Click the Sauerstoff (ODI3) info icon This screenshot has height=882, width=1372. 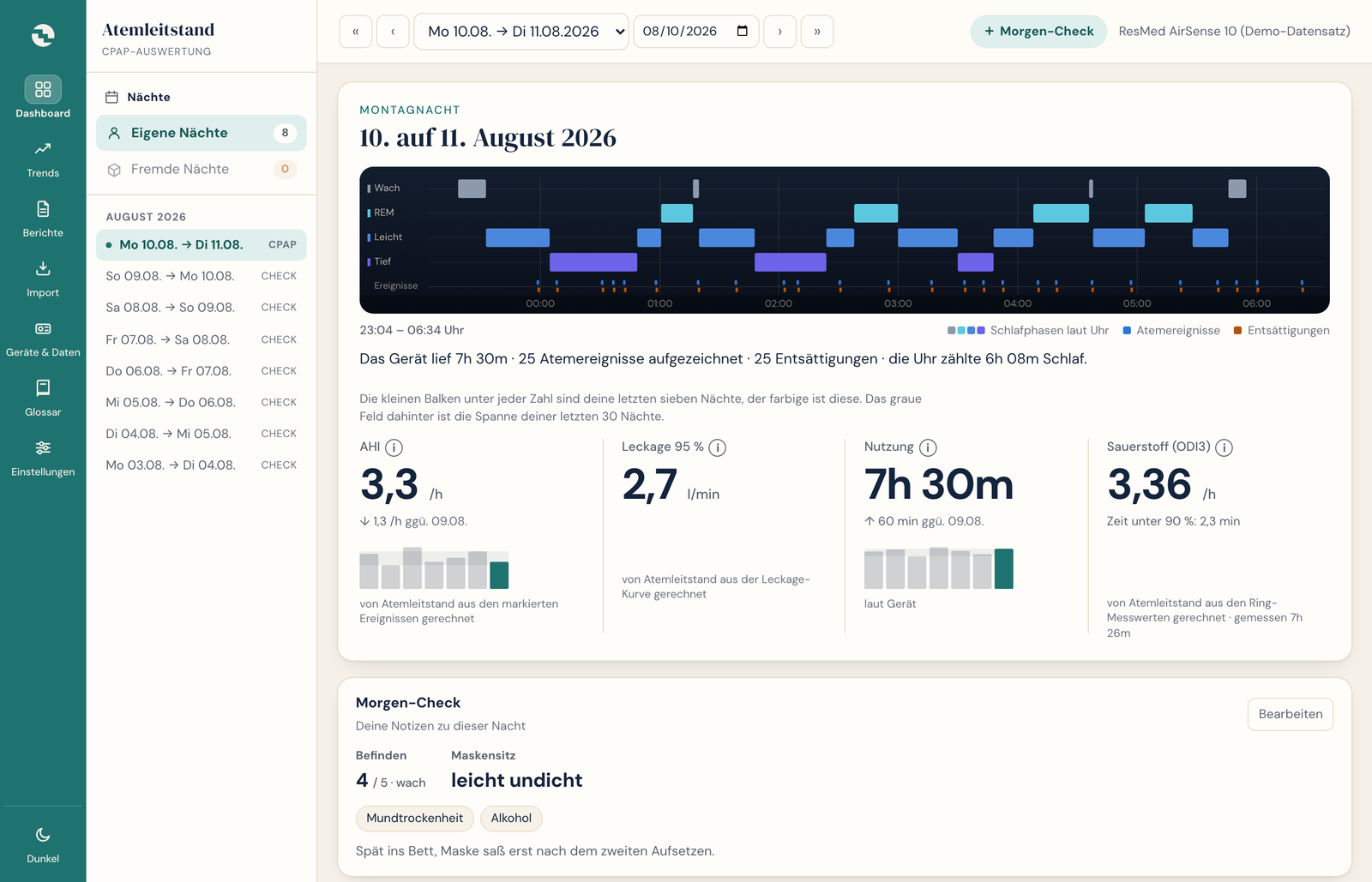tap(1224, 447)
